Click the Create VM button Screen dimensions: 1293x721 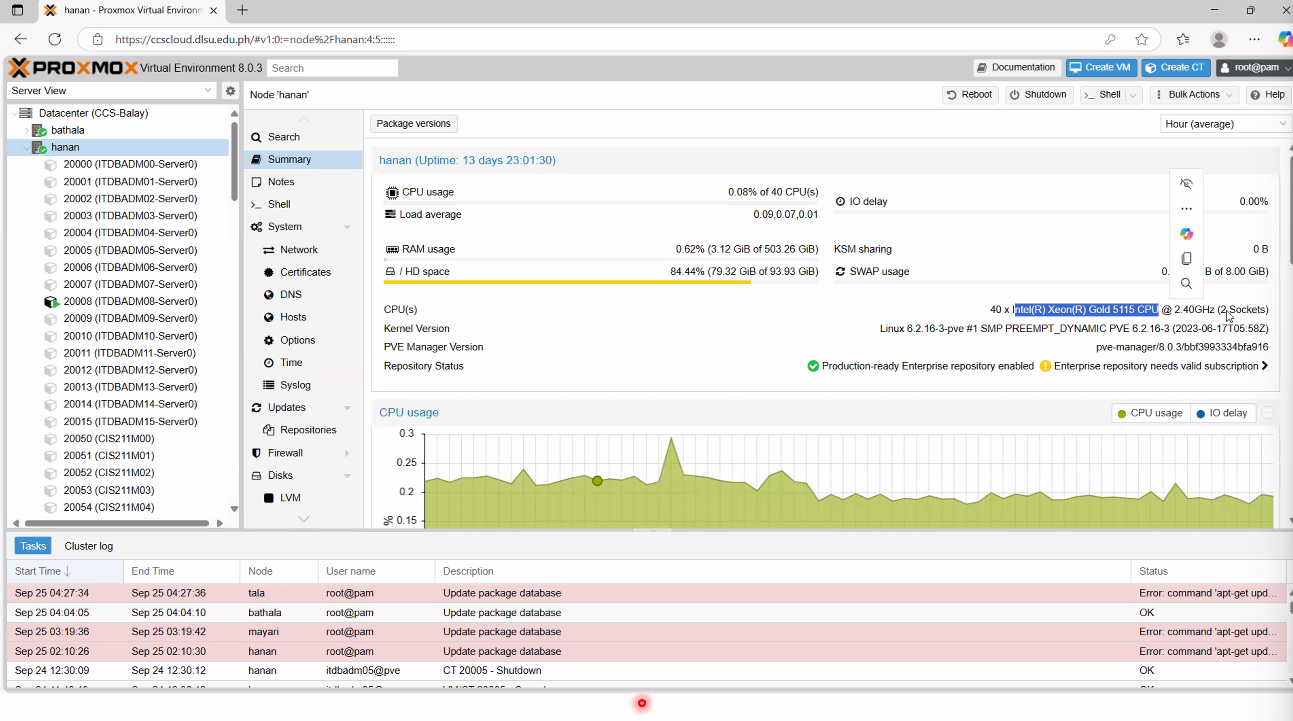[x=1100, y=68]
